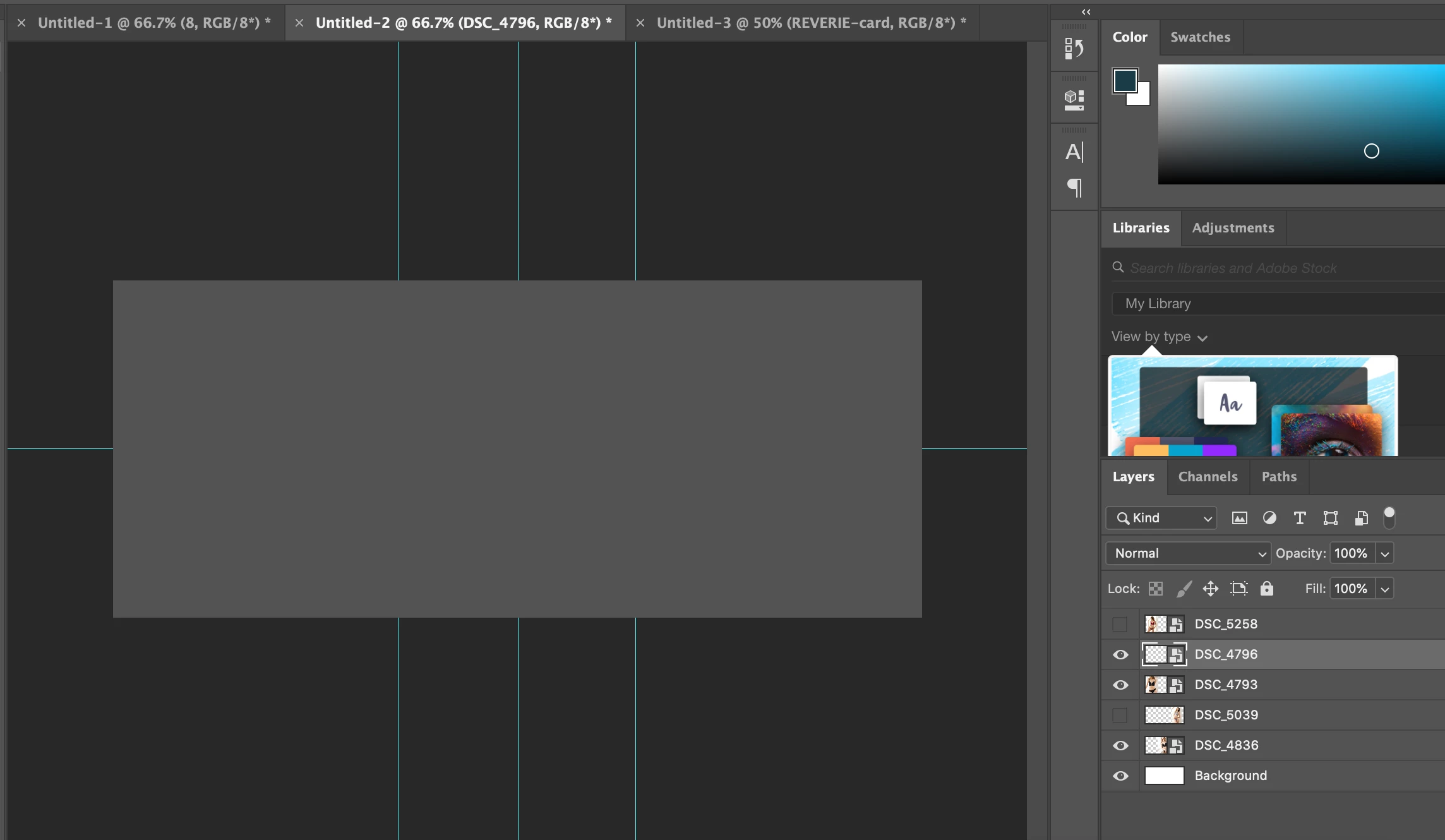Open the View by type dropdown
This screenshot has width=1445, height=840.
coord(1159,337)
